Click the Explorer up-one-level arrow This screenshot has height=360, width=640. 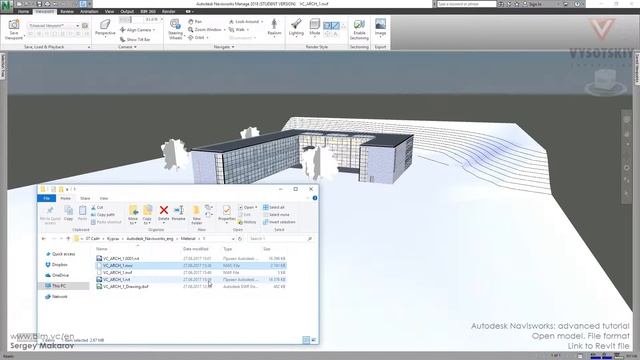tap(68, 239)
